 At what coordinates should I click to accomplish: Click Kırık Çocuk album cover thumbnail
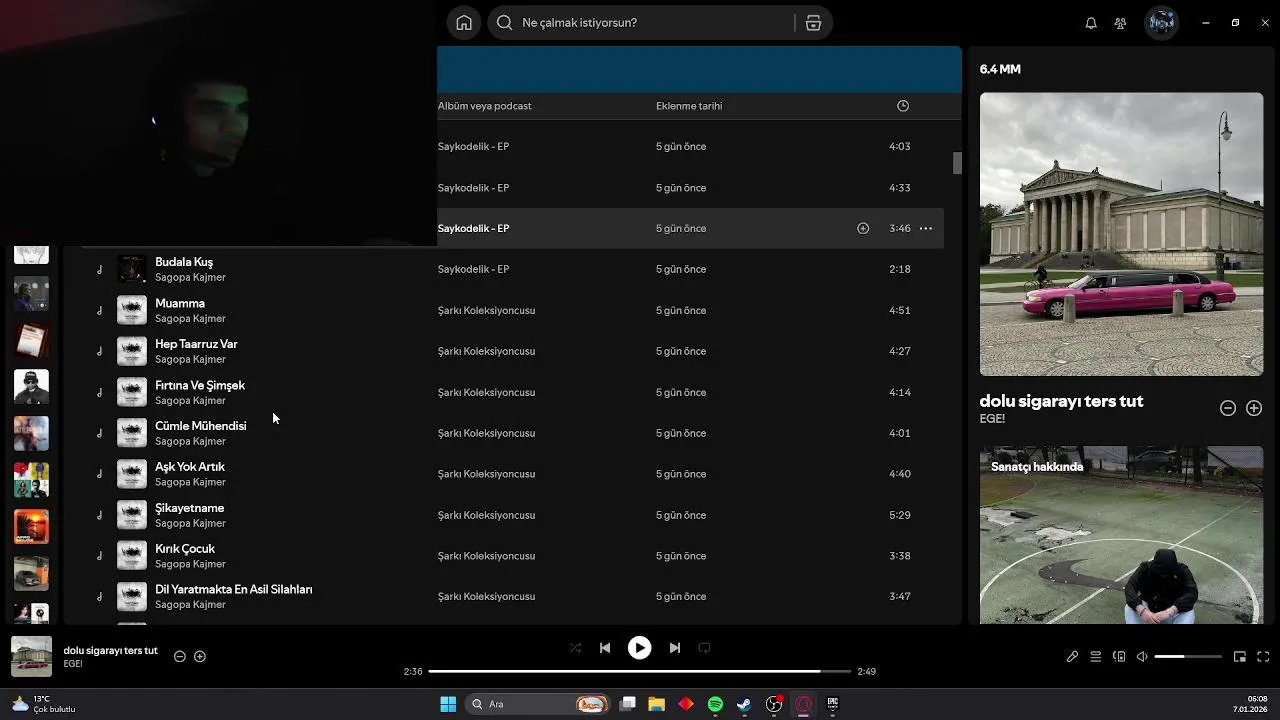(x=132, y=556)
